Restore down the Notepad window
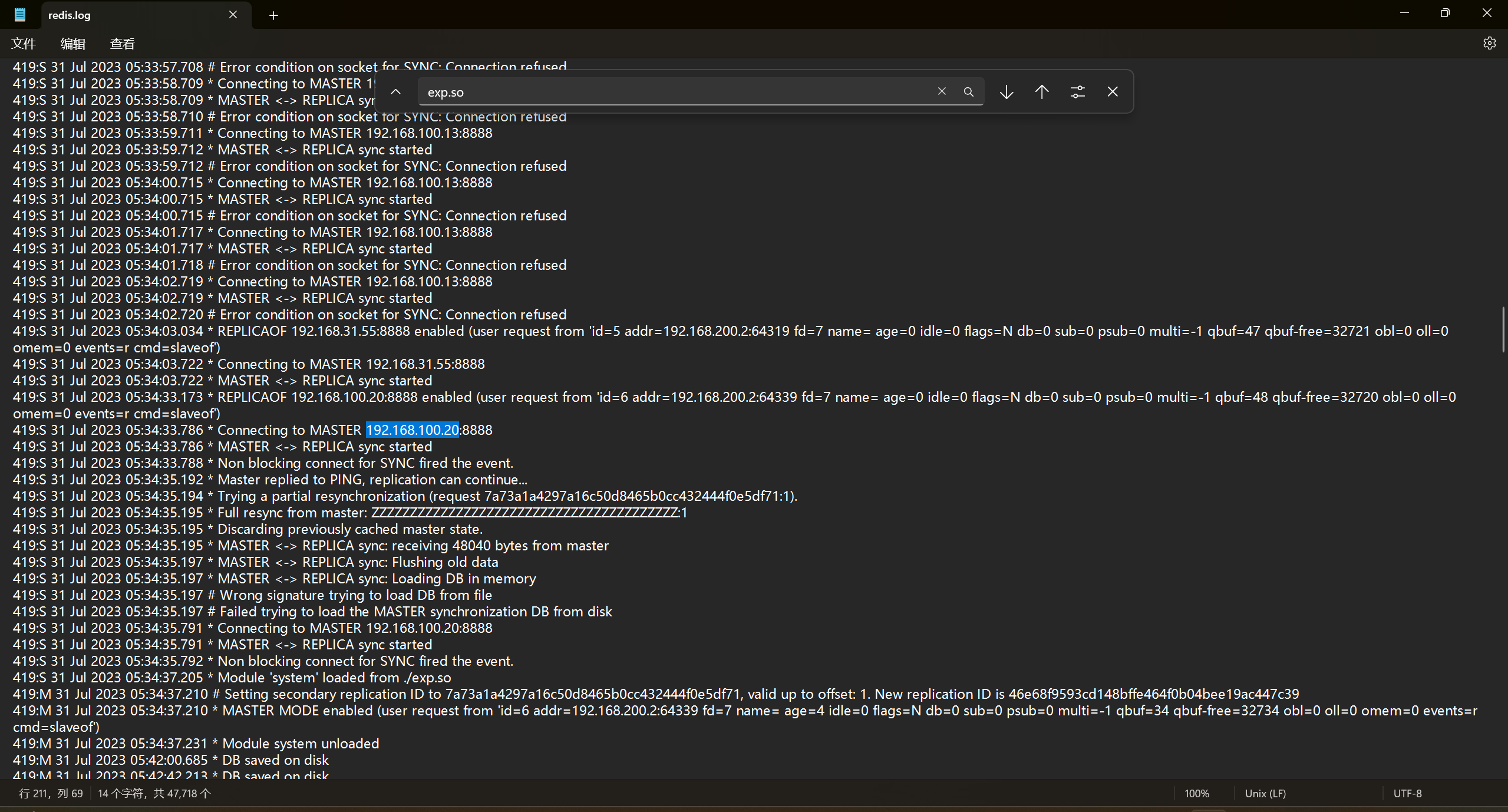 [x=1445, y=13]
